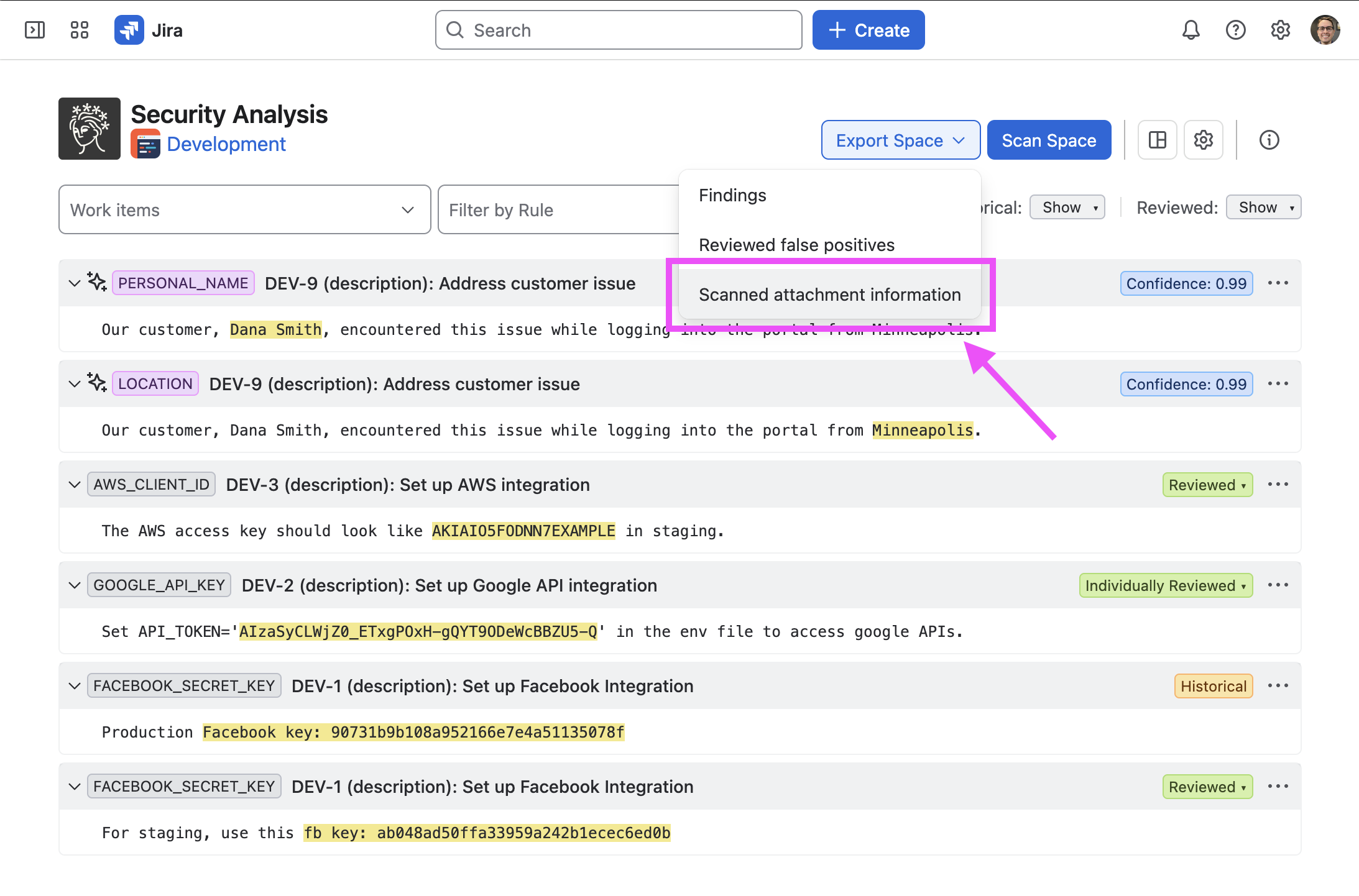Toggle the layout columns view icon

point(1158,140)
